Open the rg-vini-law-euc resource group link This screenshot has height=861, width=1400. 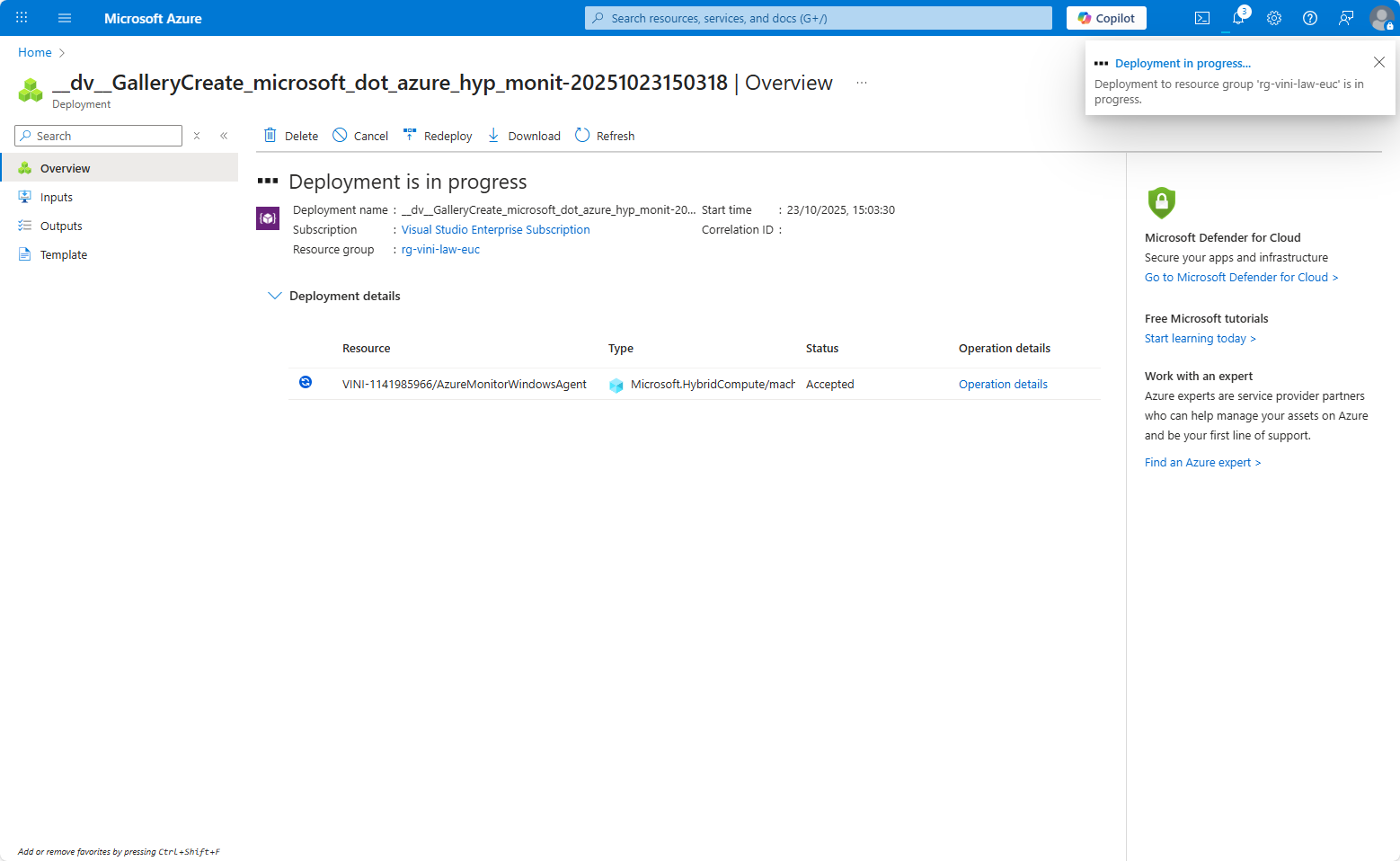[440, 250]
